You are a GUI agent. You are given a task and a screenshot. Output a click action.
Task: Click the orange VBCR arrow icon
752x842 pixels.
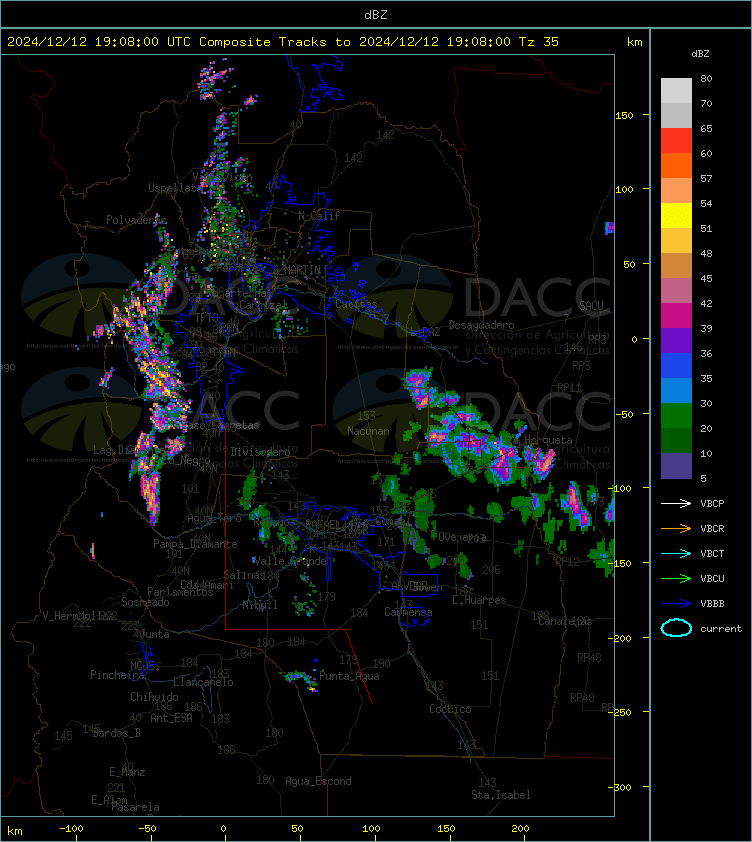pos(676,528)
